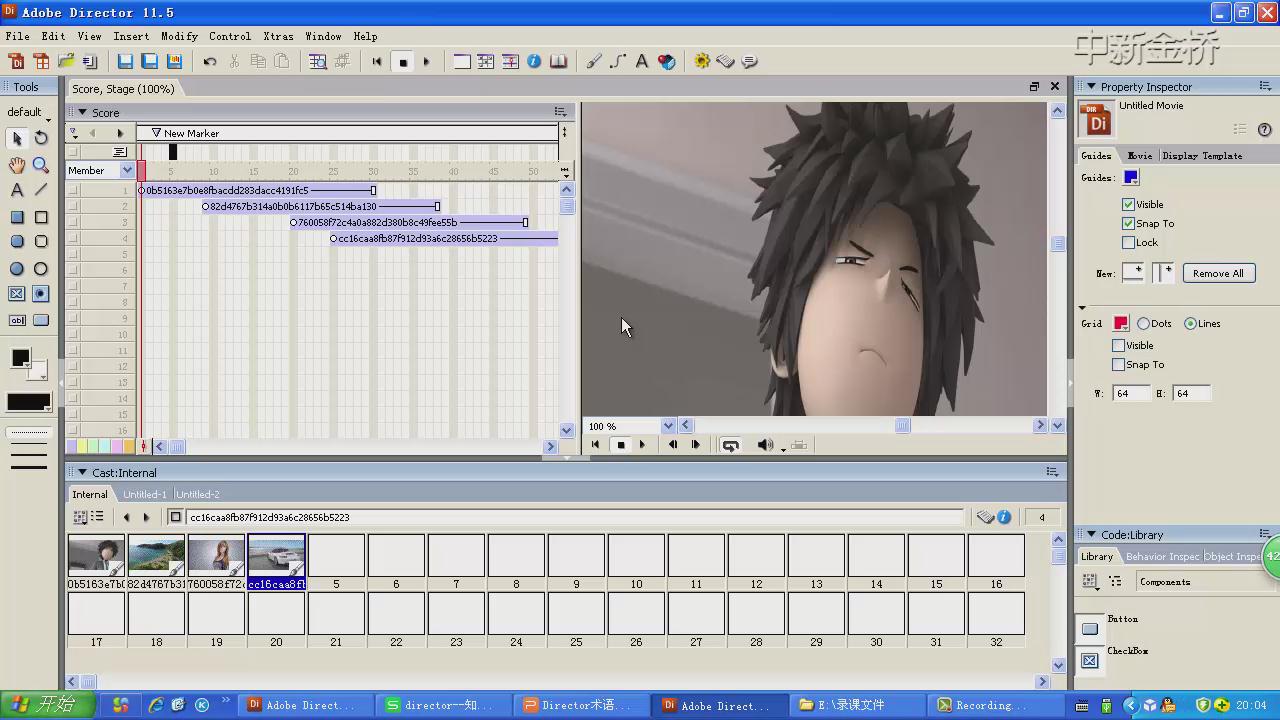This screenshot has height=720, width=1280.
Task: Open the Shockwave 3D window icon
Action: click(667, 61)
